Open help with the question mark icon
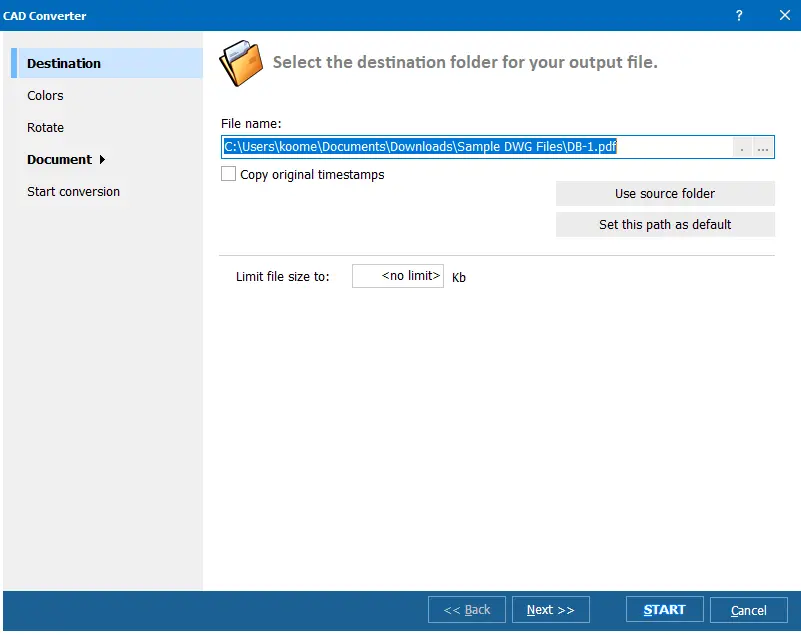 pyautogui.click(x=739, y=15)
